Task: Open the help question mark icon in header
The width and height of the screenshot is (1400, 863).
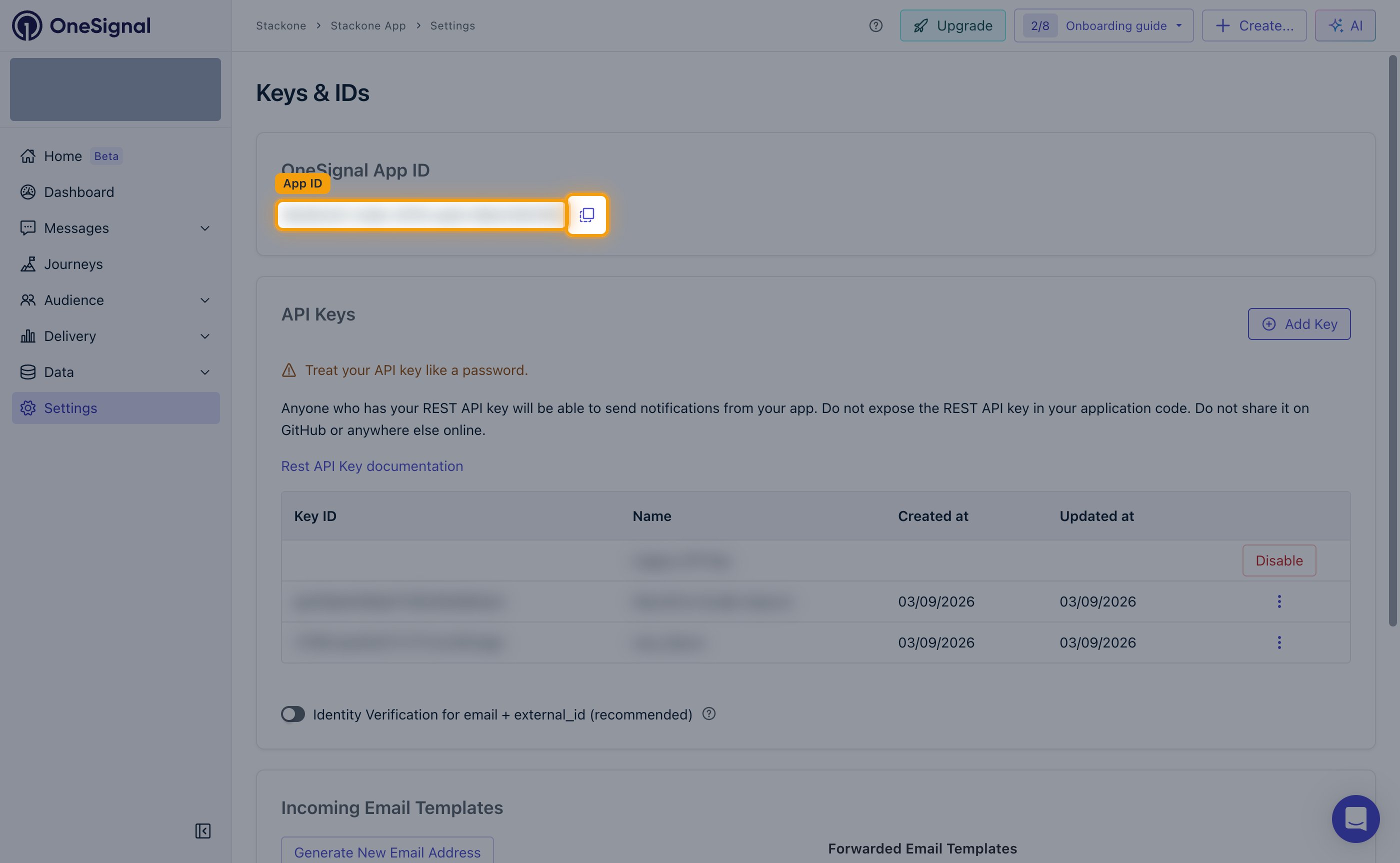Action: tap(875, 25)
